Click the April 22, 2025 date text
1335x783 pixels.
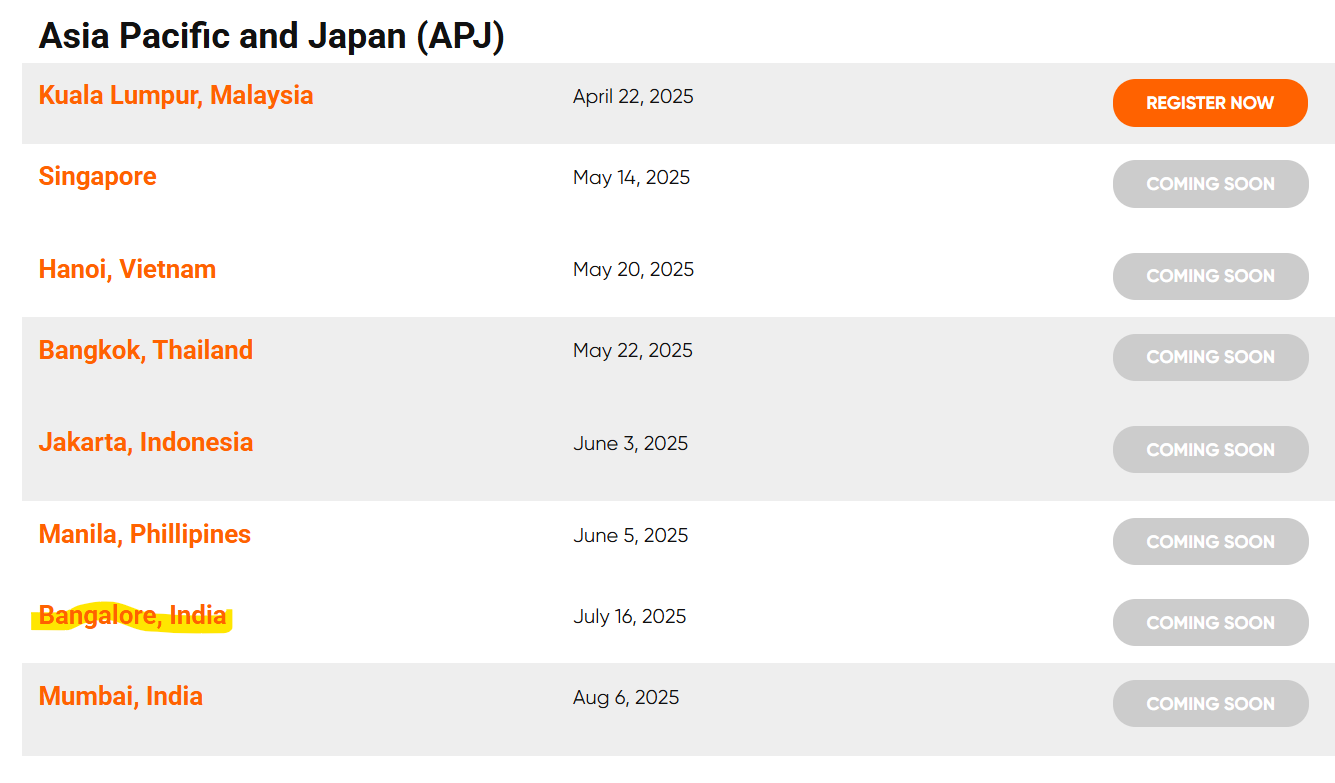point(633,97)
